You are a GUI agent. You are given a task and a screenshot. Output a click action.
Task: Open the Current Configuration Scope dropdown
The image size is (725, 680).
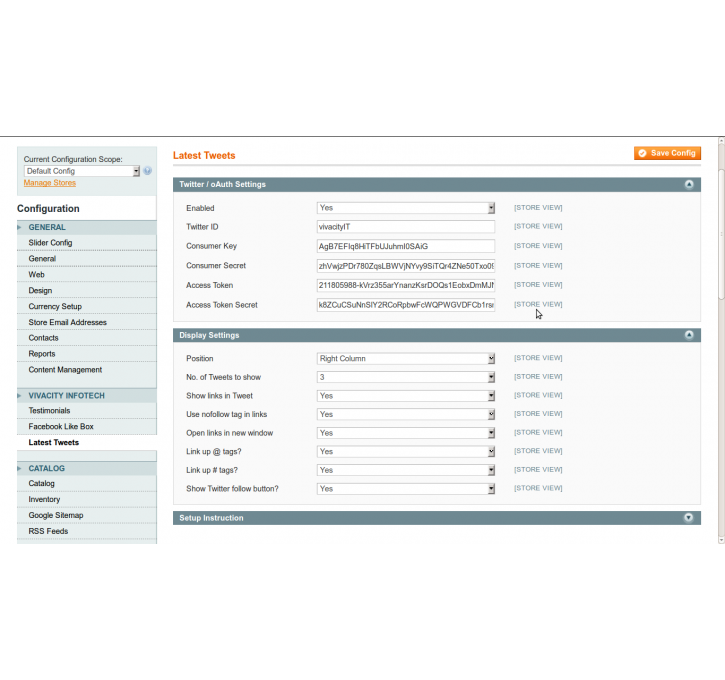point(82,171)
